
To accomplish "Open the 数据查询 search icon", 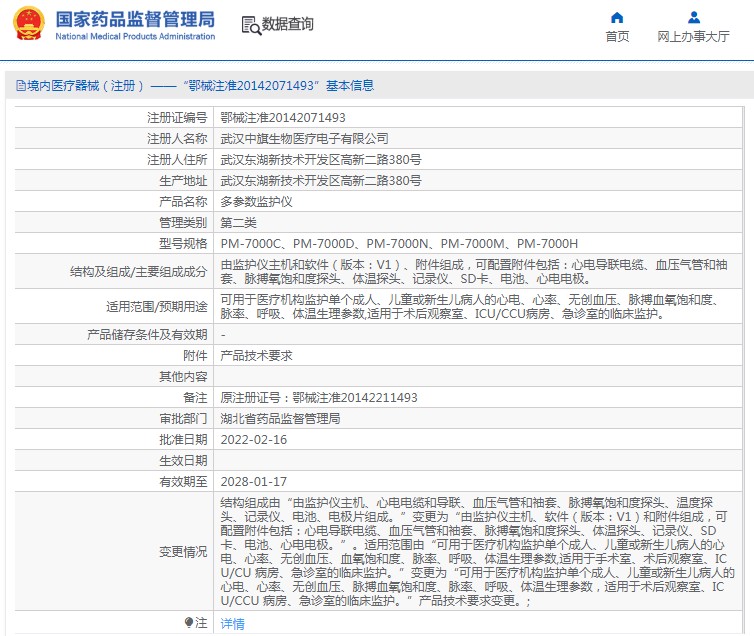I will click(x=251, y=25).
